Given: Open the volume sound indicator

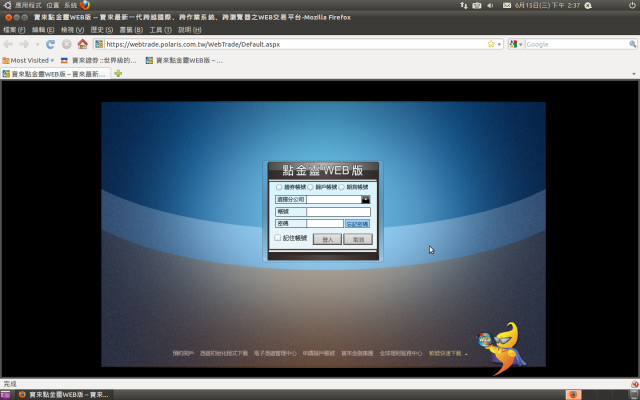Looking at the screenshot, I should click(490, 5).
